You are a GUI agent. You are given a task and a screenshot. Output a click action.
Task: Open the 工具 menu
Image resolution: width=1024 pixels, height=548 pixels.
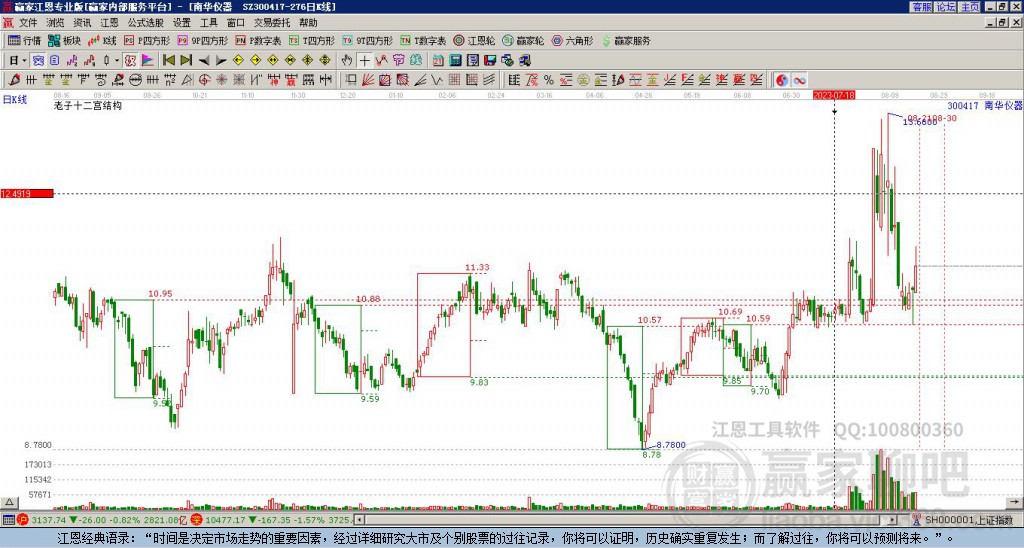pos(209,23)
